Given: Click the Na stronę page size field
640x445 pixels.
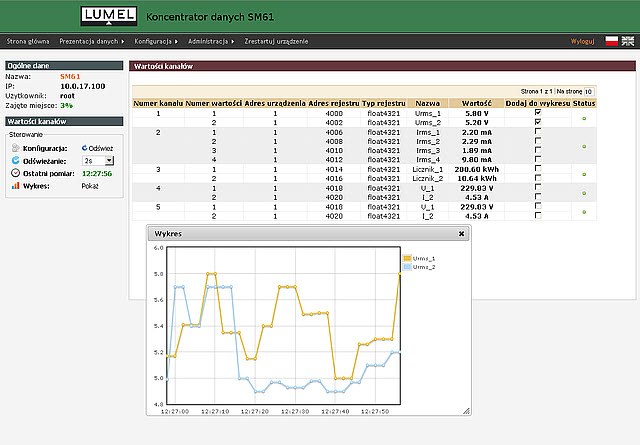Looking at the screenshot, I should (x=589, y=90).
